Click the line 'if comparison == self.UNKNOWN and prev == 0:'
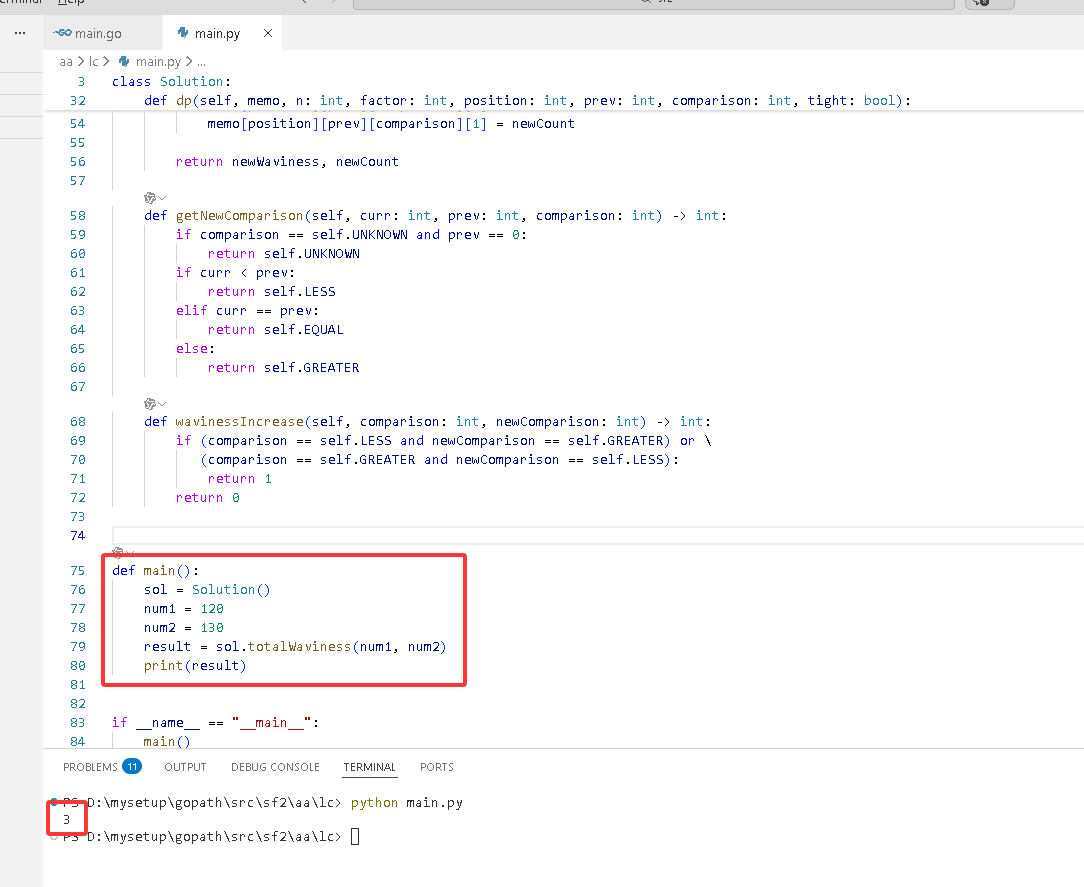Screen dimensions: 1084x887 (351, 235)
